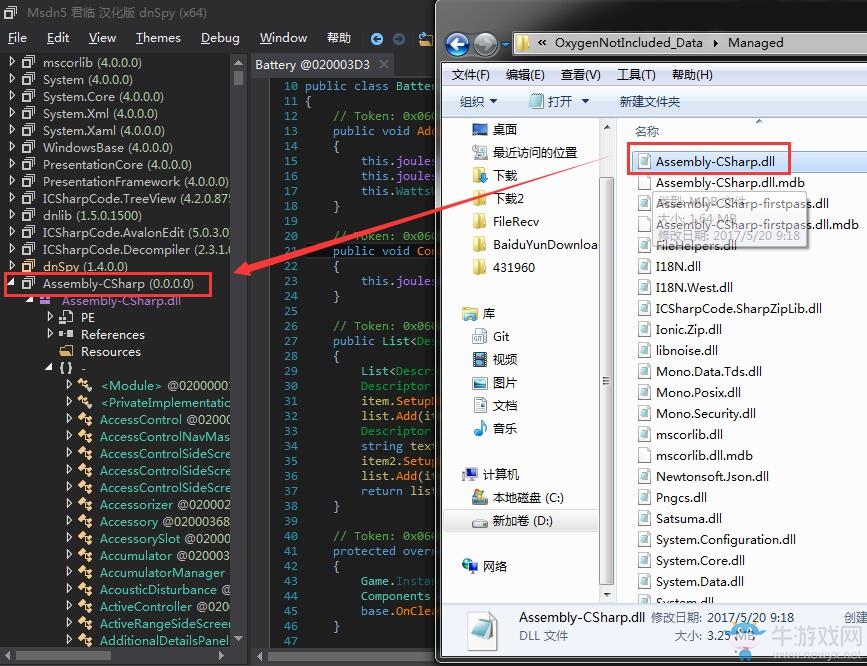Select the AcousticDisturbance class

(158, 589)
